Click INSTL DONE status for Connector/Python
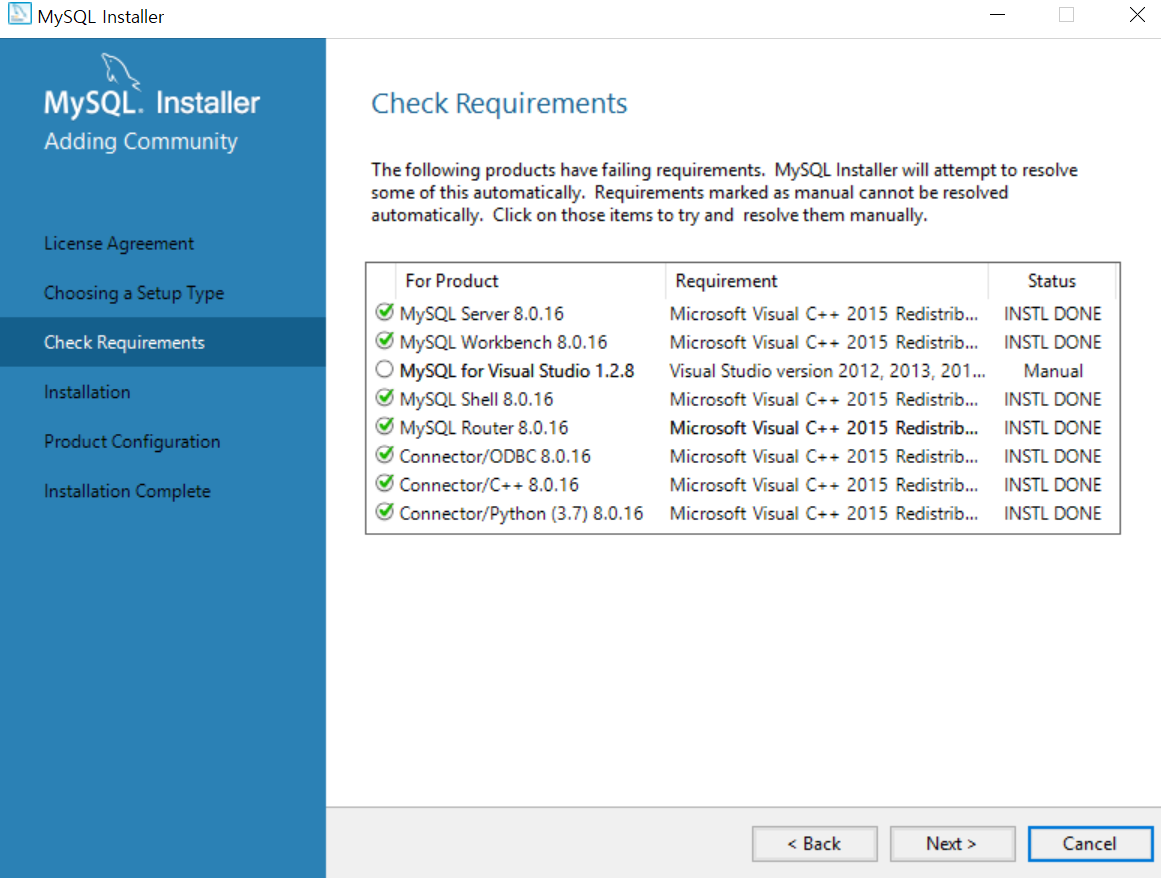Screen dimensions: 1161x878 (x=1052, y=514)
